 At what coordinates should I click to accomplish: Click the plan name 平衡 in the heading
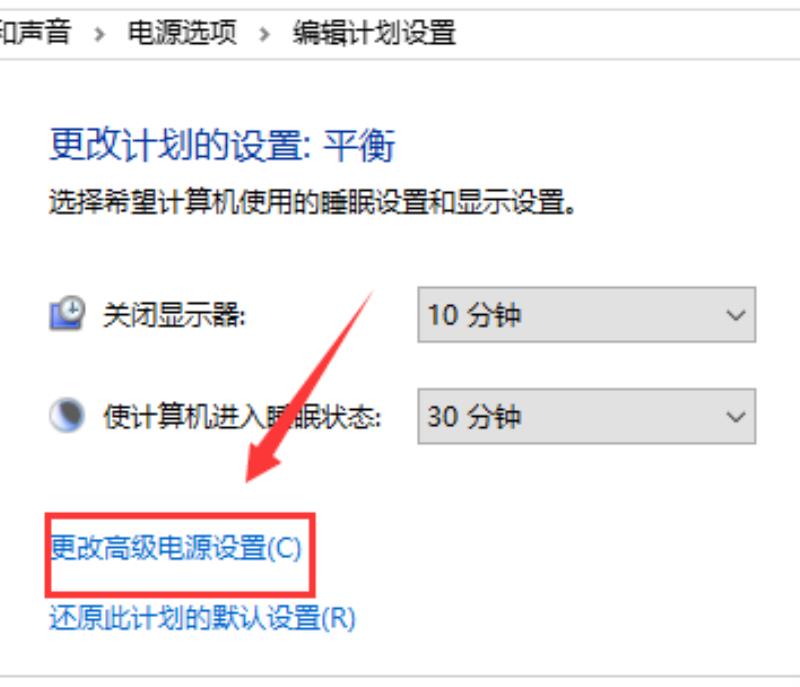359,145
